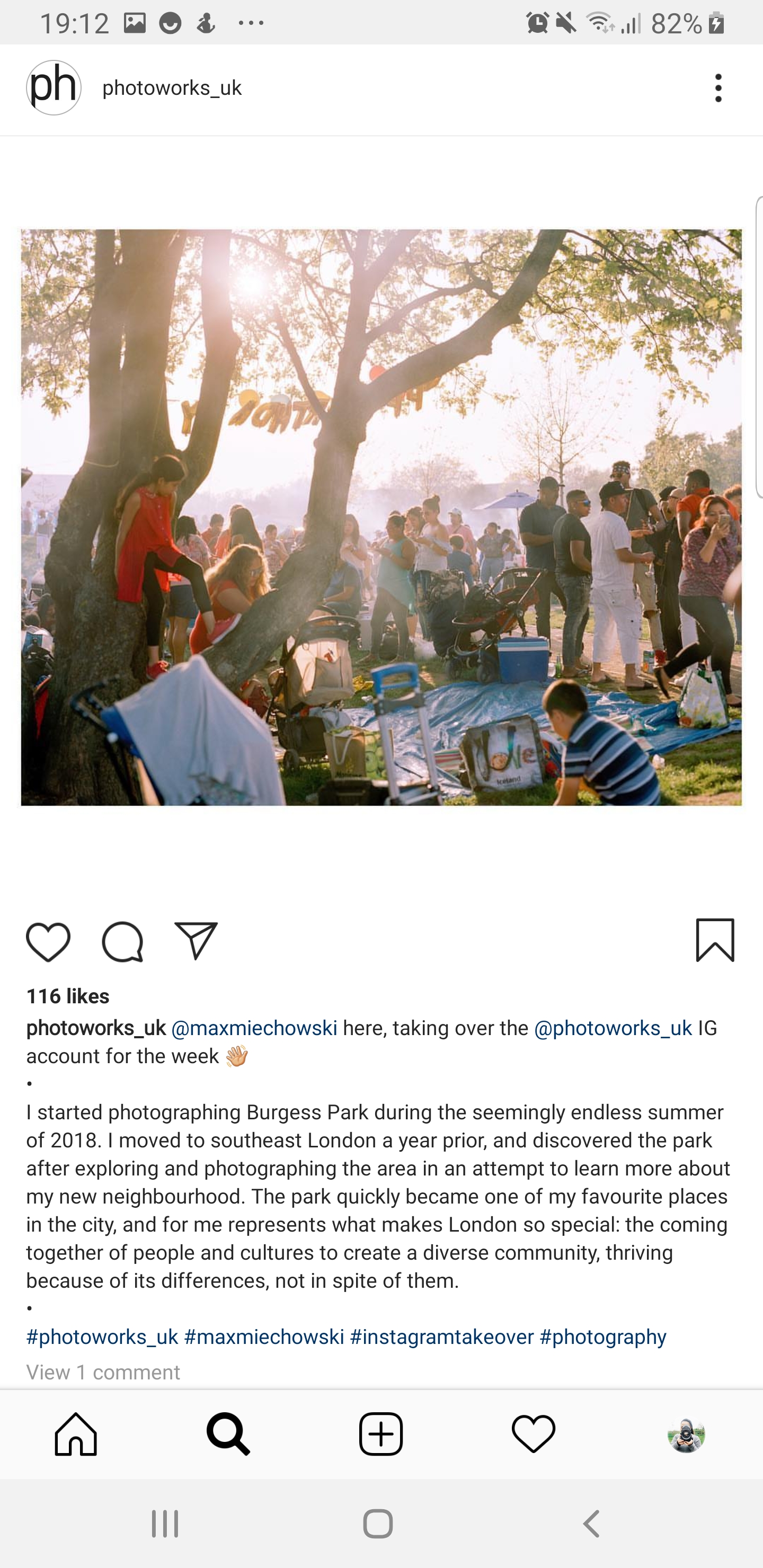Open comments with the speech bubble icon
Screen dimensions: 763x1568
pyautogui.click(x=122, y=942)
